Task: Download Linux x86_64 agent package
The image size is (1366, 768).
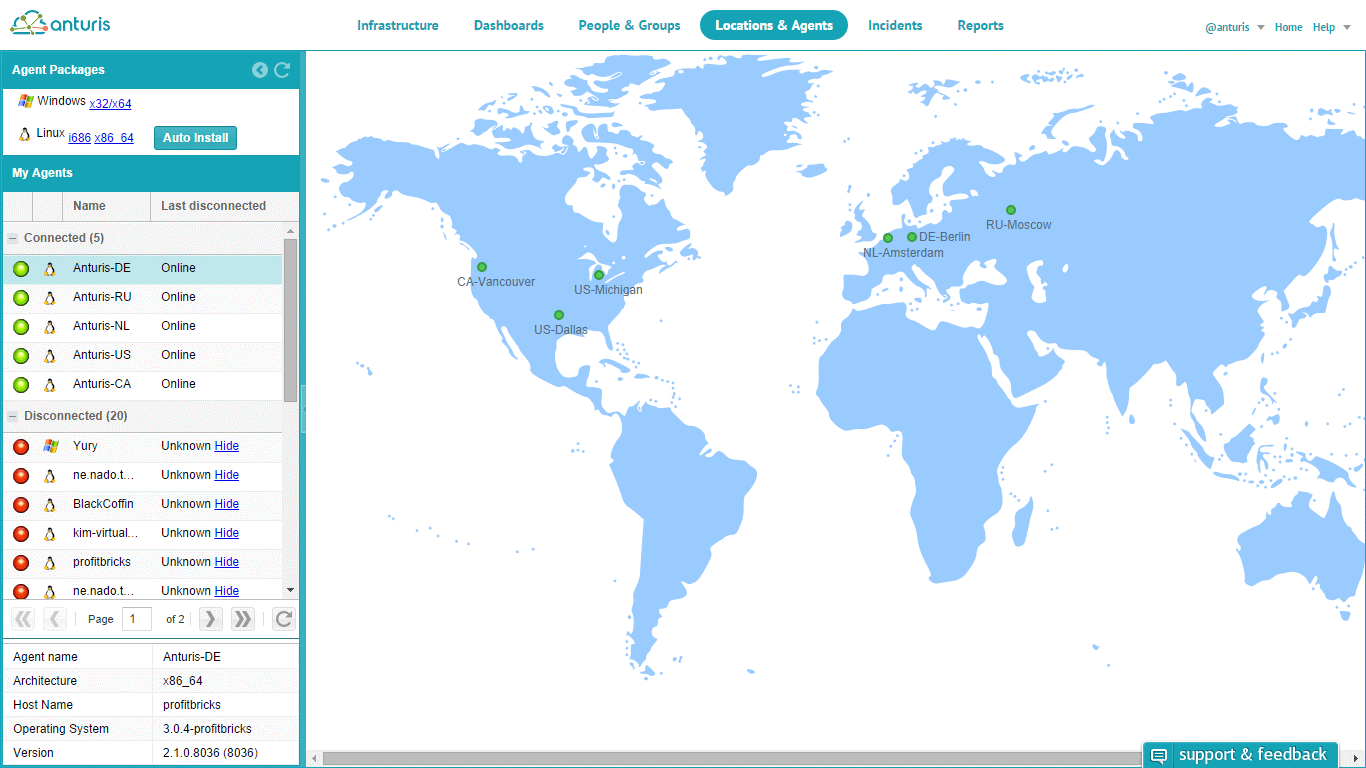Action: click(114, 138)
